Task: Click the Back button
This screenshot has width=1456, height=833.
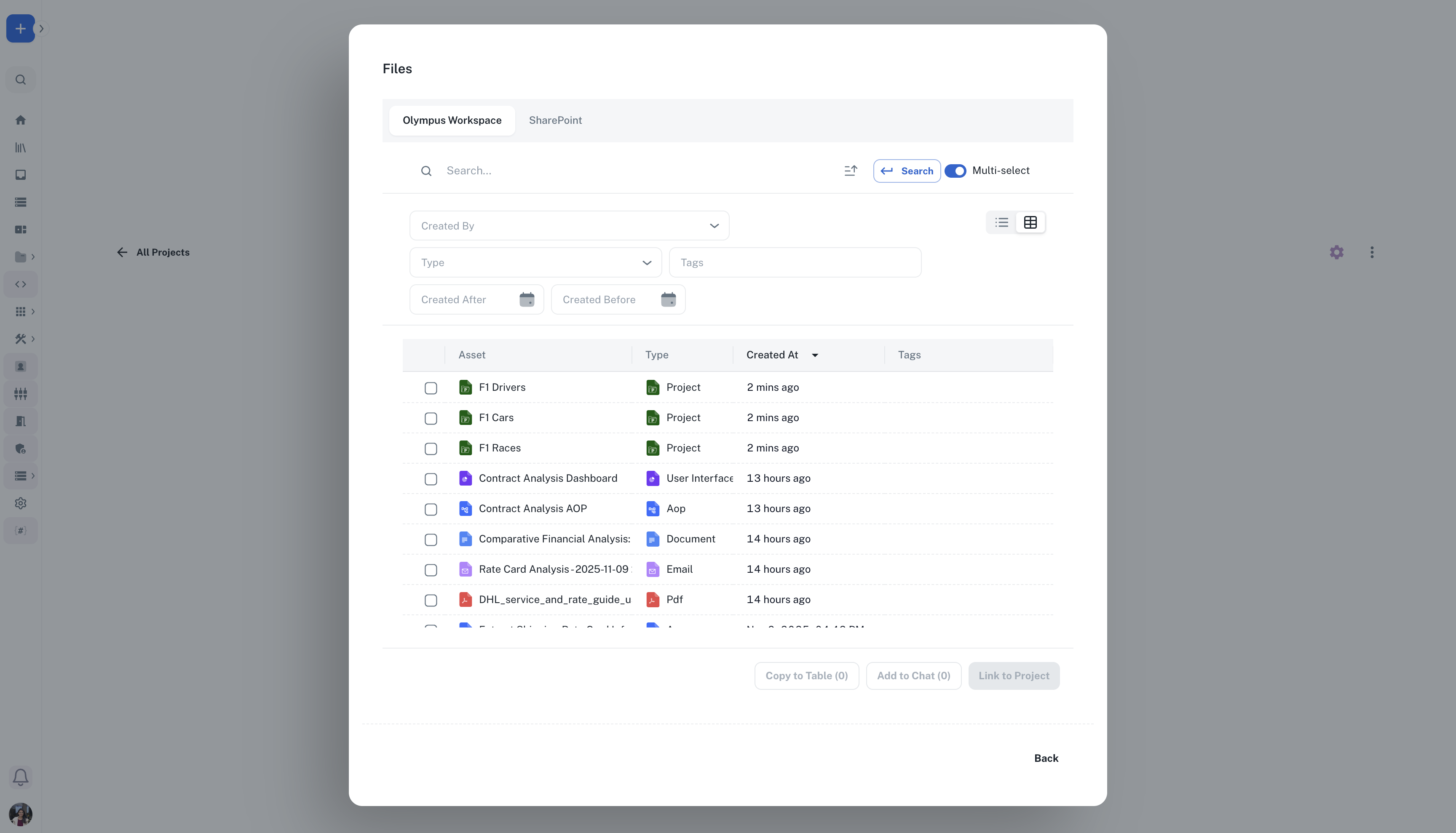Action: [x=1046, y=758]
